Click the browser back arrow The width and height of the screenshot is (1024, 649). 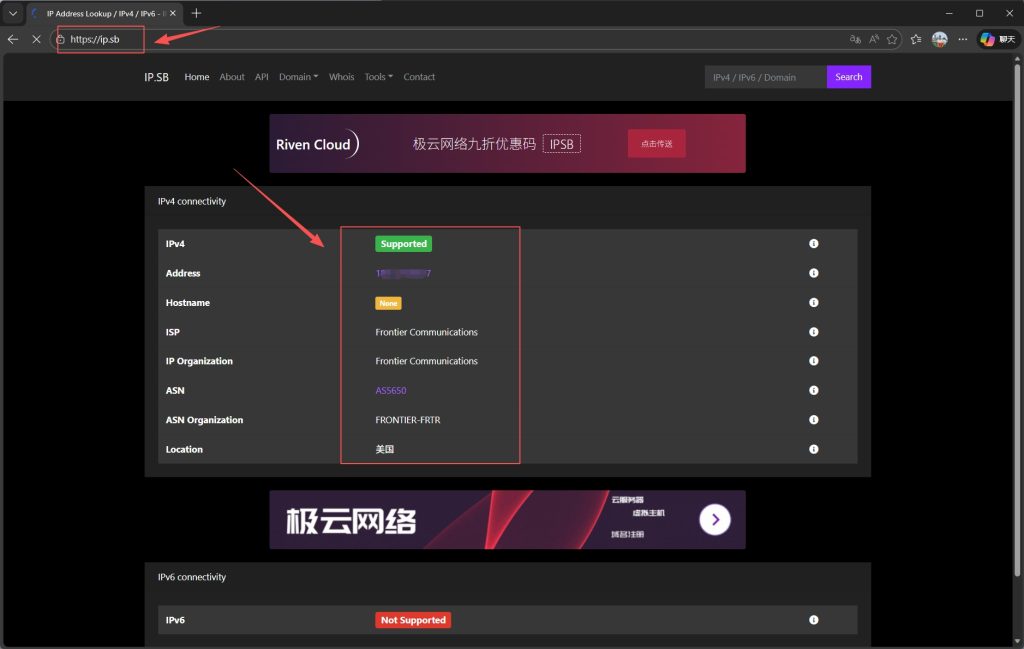pyautogui.click(x=13, y=39)
